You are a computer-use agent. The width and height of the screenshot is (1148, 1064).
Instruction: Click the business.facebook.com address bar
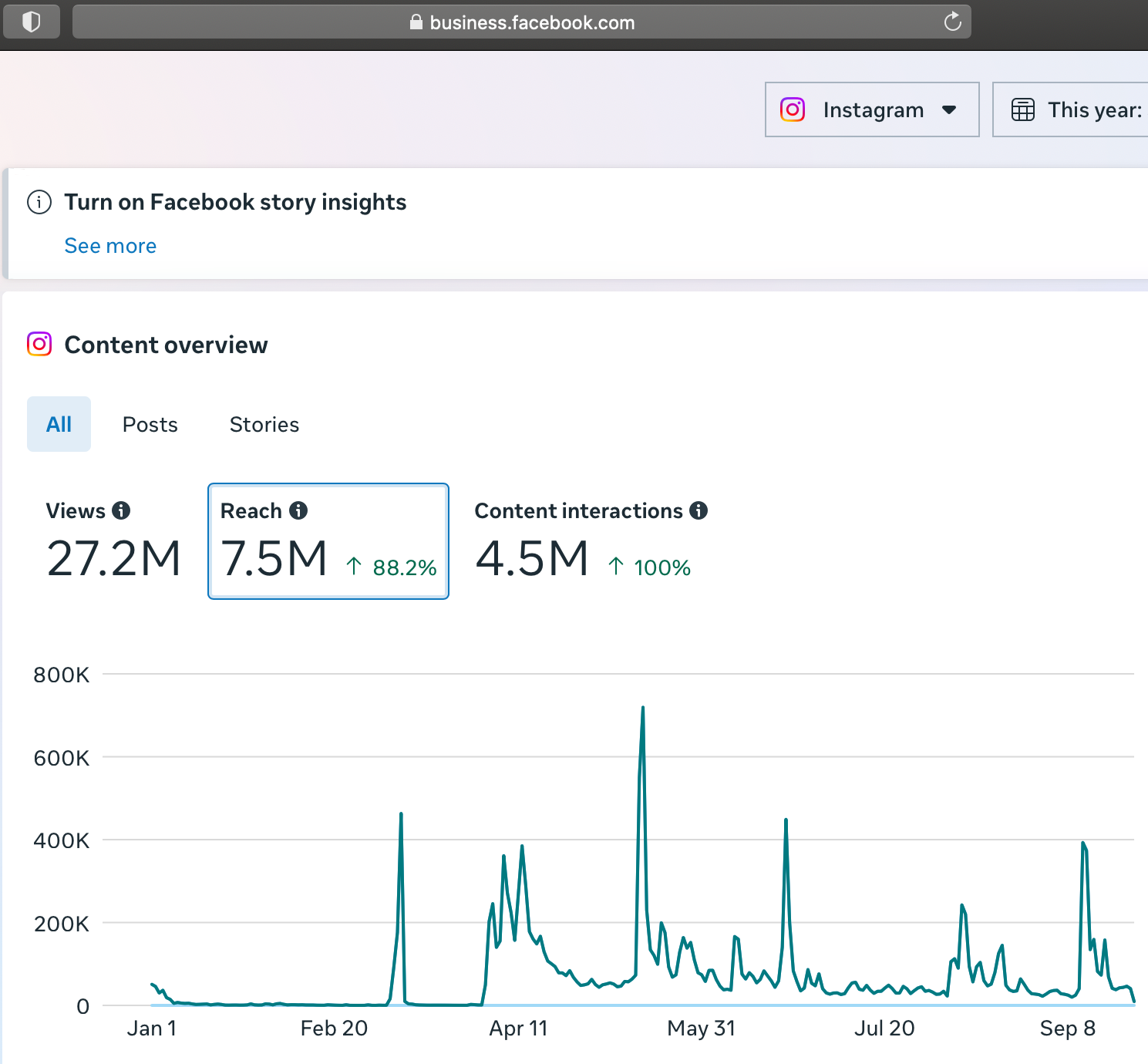point(532,22)
